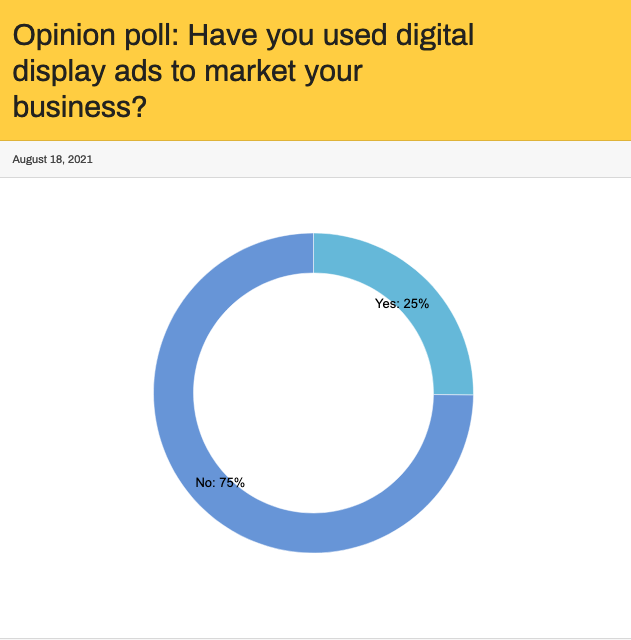Screen dimensions: 631x640
Task: Click the top divider between Yes and No segments
Action: click(x=313, y=252)
